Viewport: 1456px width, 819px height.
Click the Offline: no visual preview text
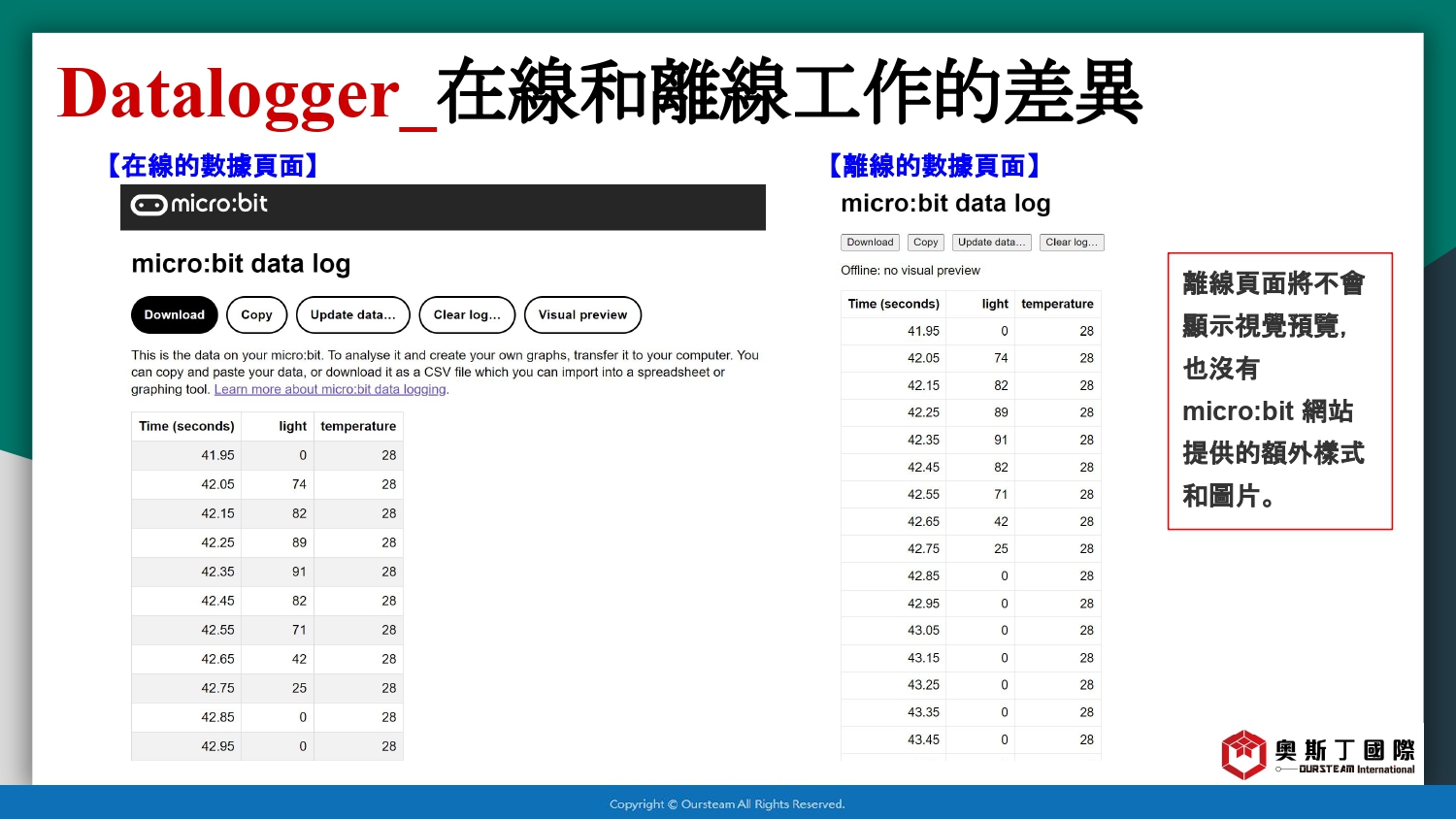pos(910,271)
